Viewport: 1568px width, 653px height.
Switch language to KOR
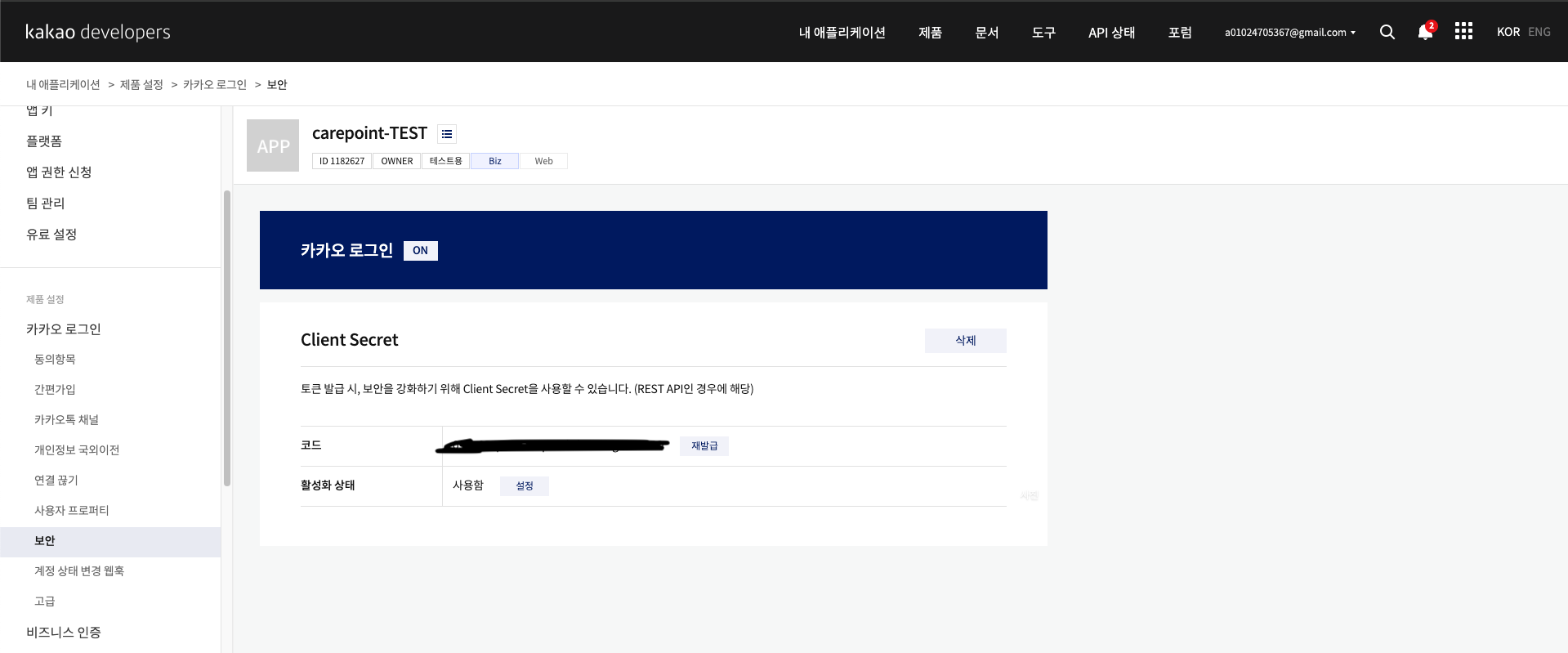1508,32
